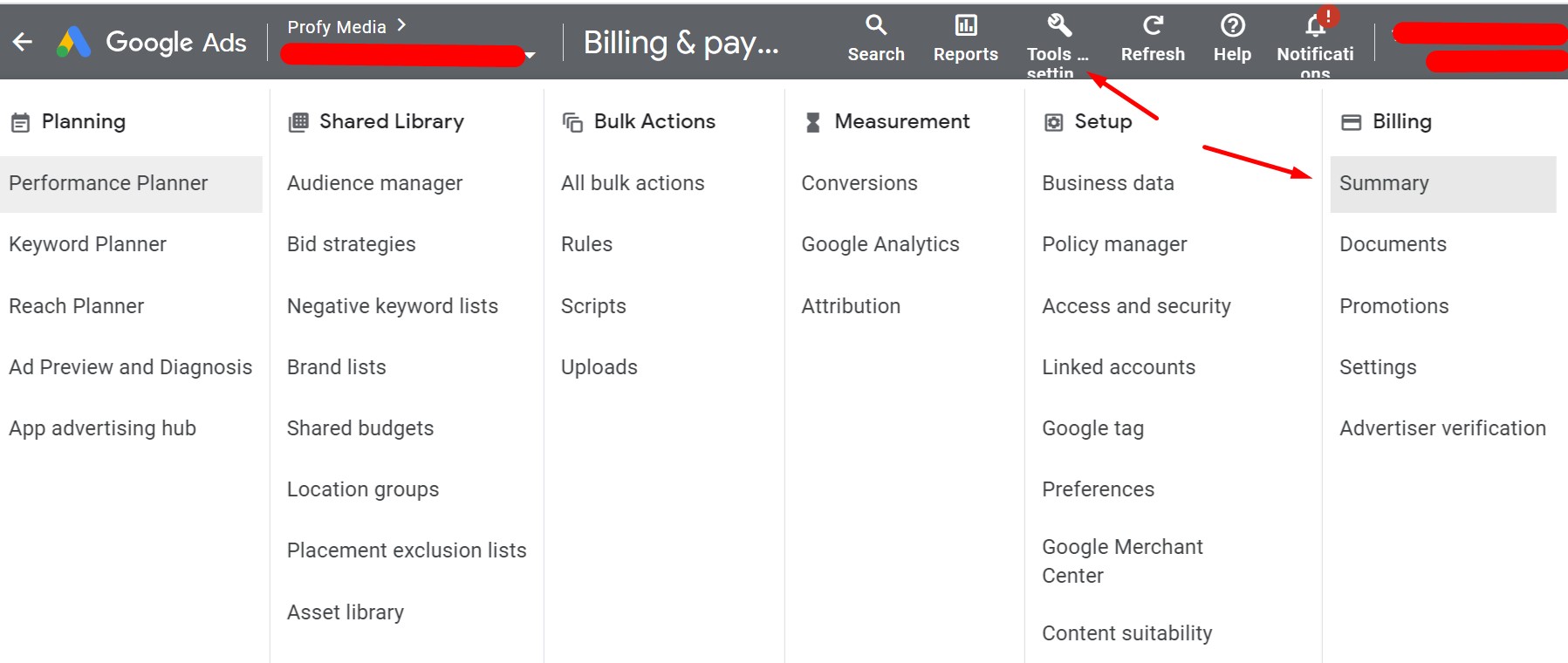Open Conversions under Measurement
1568x663 pixels.
click(x=859, y=183)
